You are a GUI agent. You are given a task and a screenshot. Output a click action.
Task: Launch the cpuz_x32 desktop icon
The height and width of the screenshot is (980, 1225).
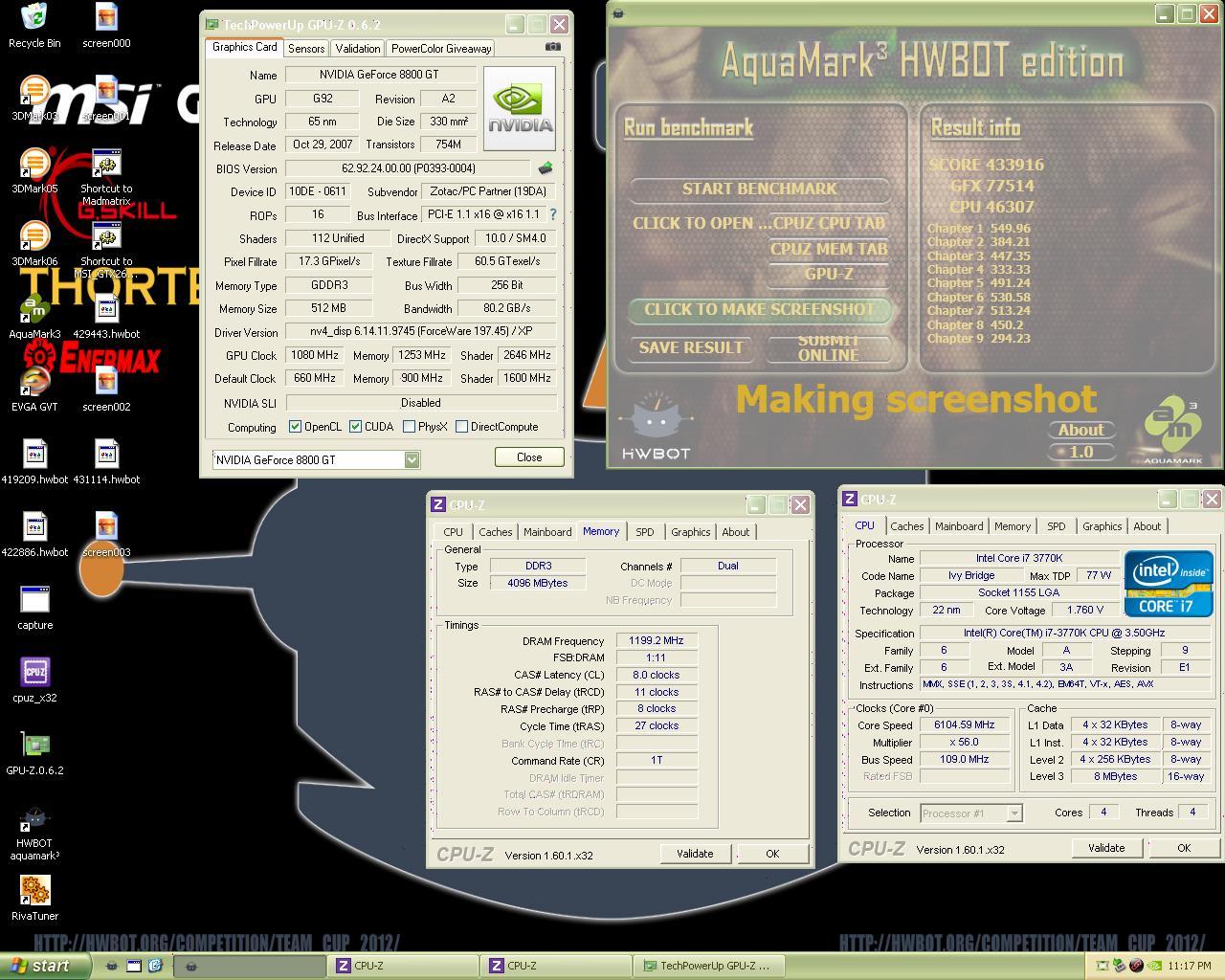tap(34, 680)
